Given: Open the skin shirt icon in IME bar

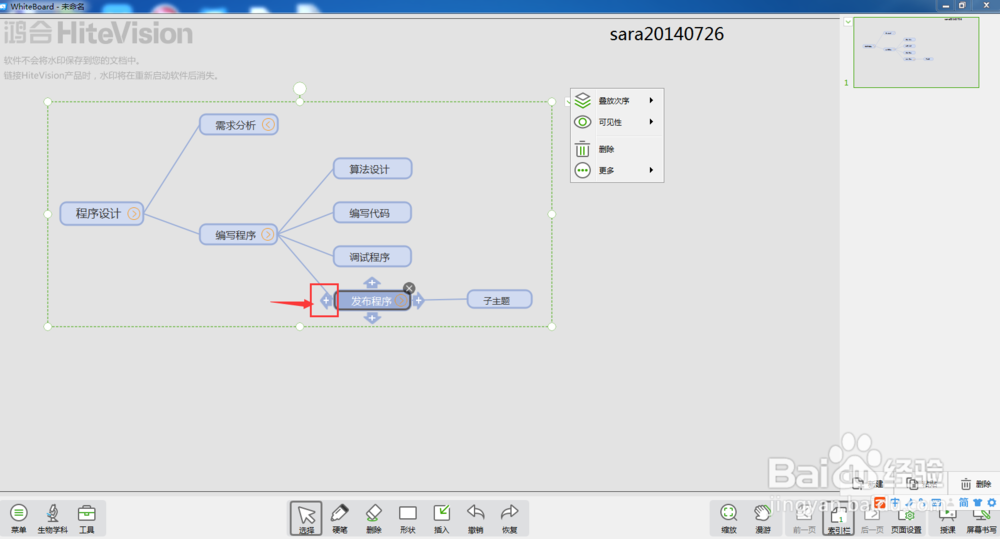Looking at the screenshot, I should pos(978,503).
